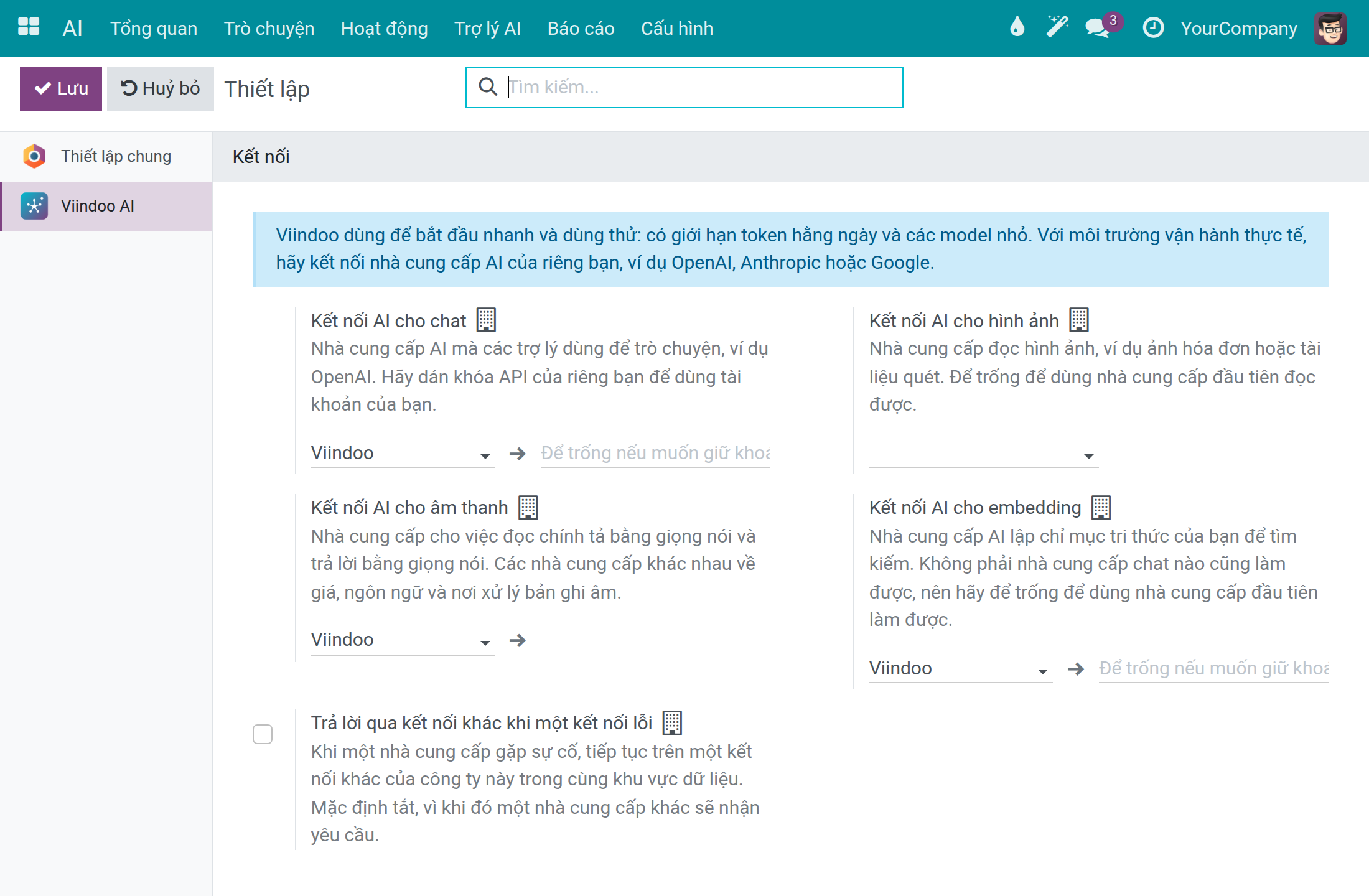1369x896 pixels.
Task: Open embedding connection record via arrow
Action: (1076, 669)
